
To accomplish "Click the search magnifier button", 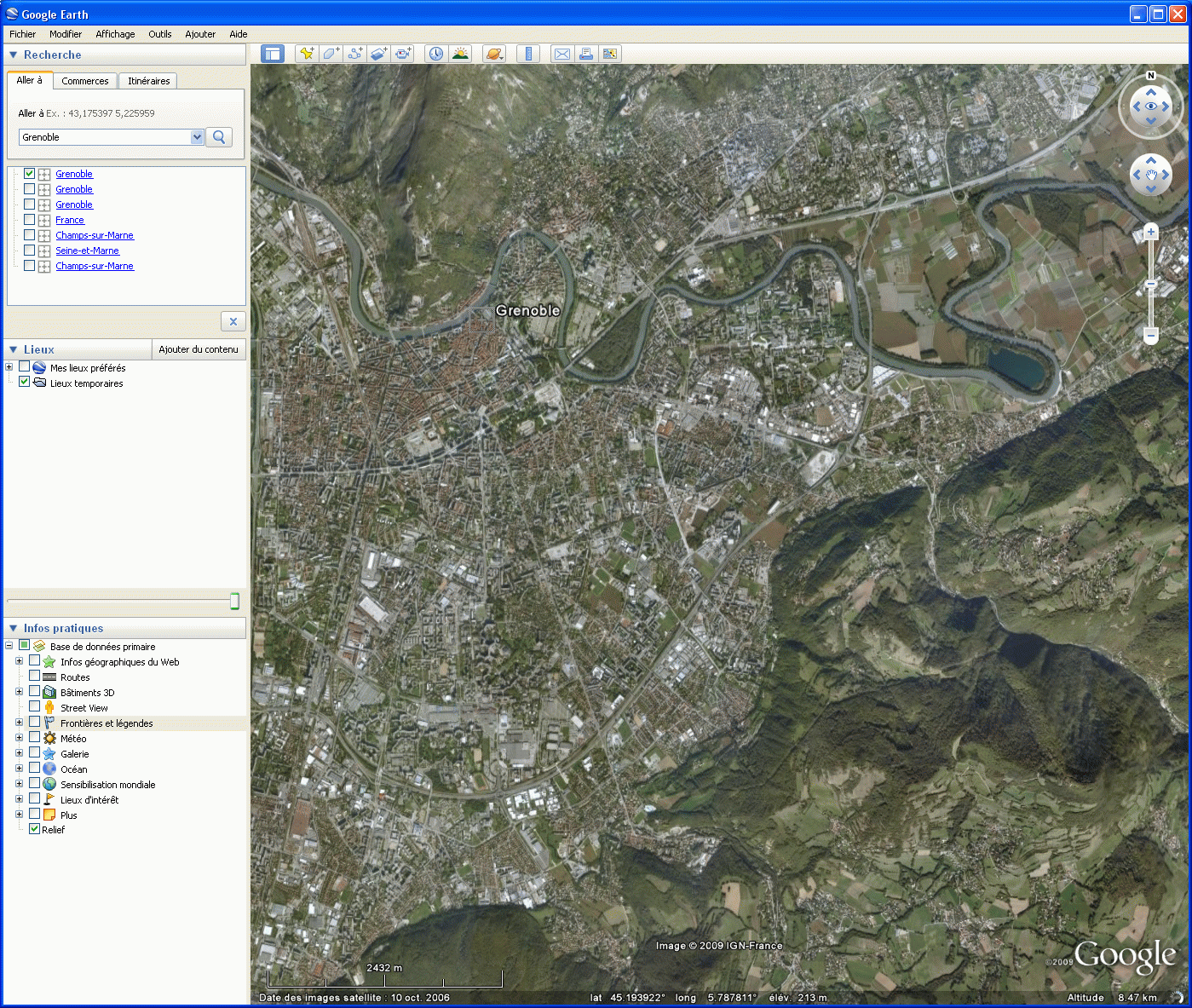I will tap(219, 137).
